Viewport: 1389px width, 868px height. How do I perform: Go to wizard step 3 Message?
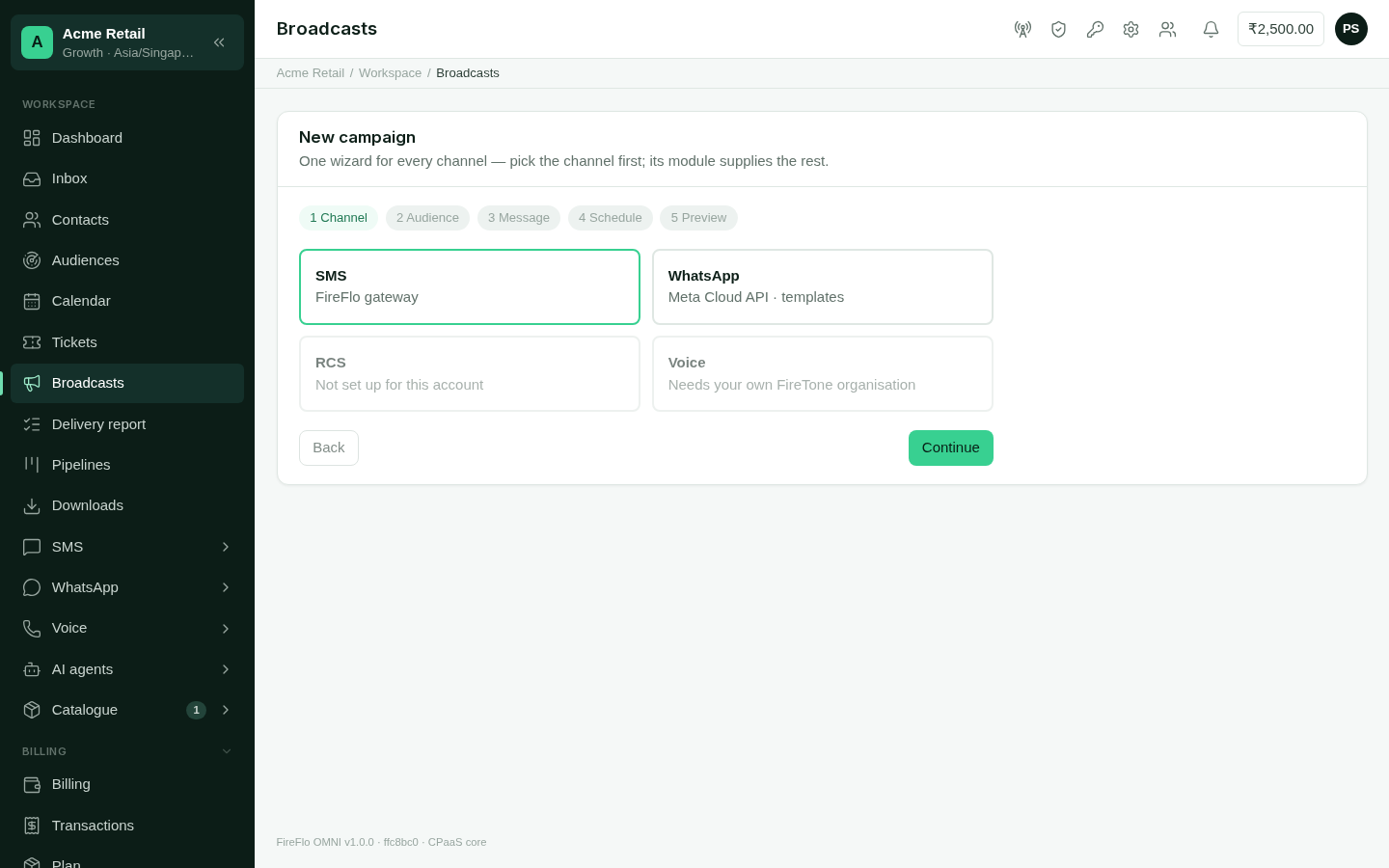click(519, 218)
